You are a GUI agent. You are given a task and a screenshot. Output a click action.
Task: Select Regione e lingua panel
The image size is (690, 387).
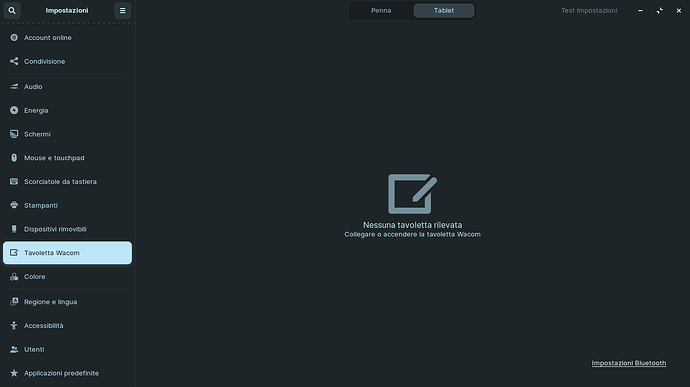(67, 302)
